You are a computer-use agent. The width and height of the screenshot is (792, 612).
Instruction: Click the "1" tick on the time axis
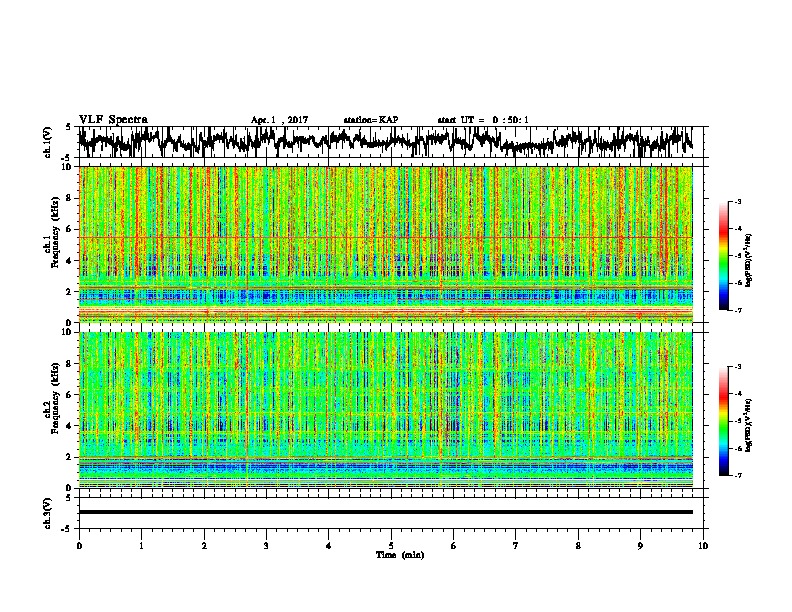[141, 546]
